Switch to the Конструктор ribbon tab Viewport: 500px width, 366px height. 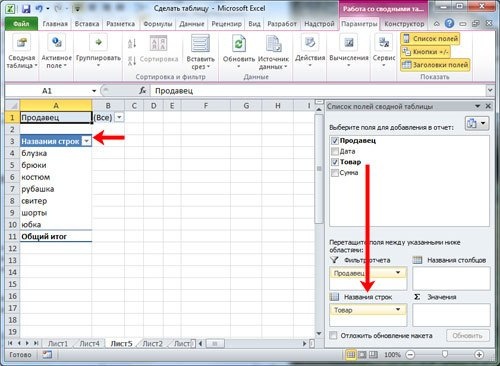click(x=404, y=24)
